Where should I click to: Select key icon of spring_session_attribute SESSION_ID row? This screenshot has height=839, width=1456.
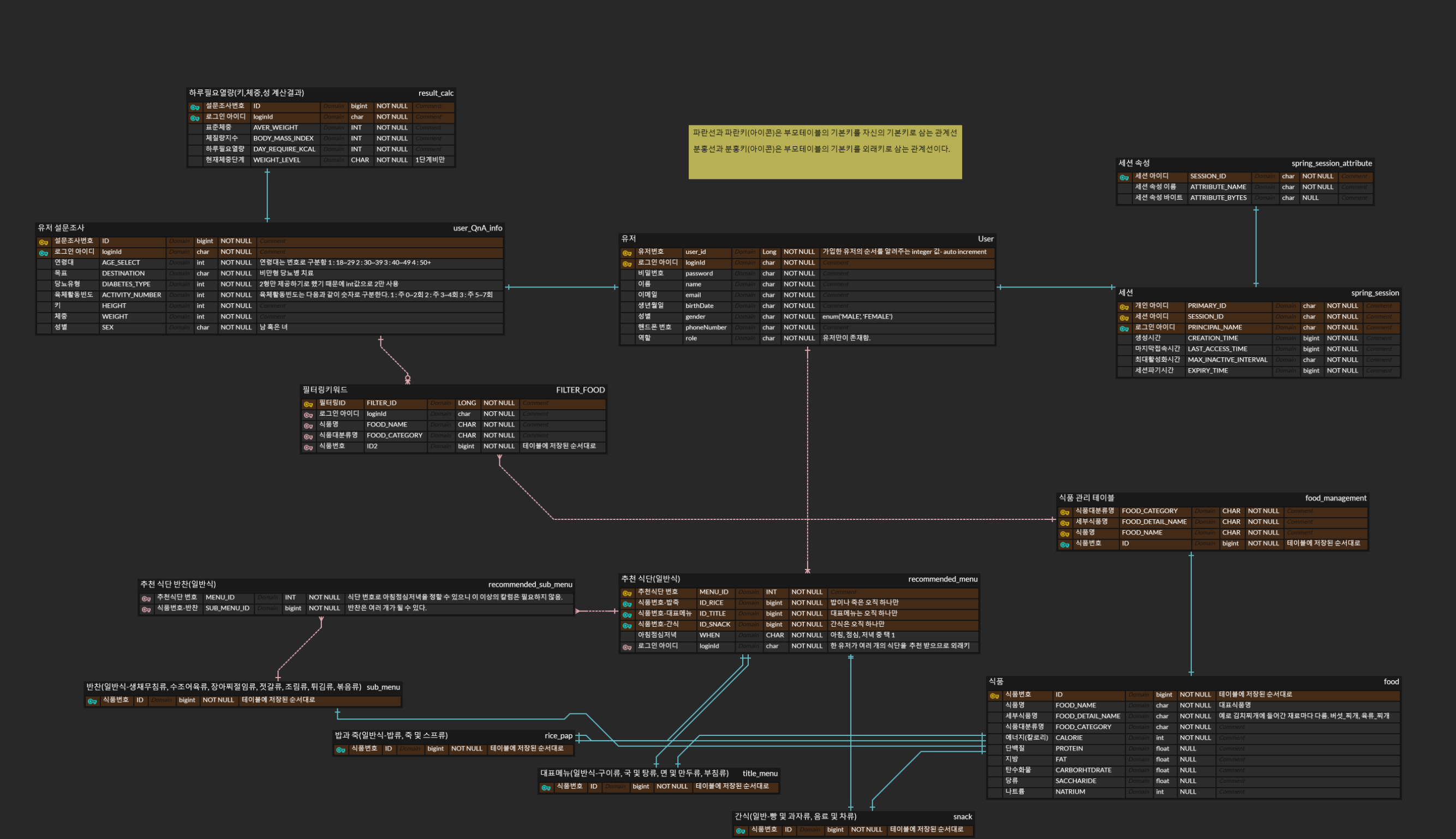[1124, 177]
